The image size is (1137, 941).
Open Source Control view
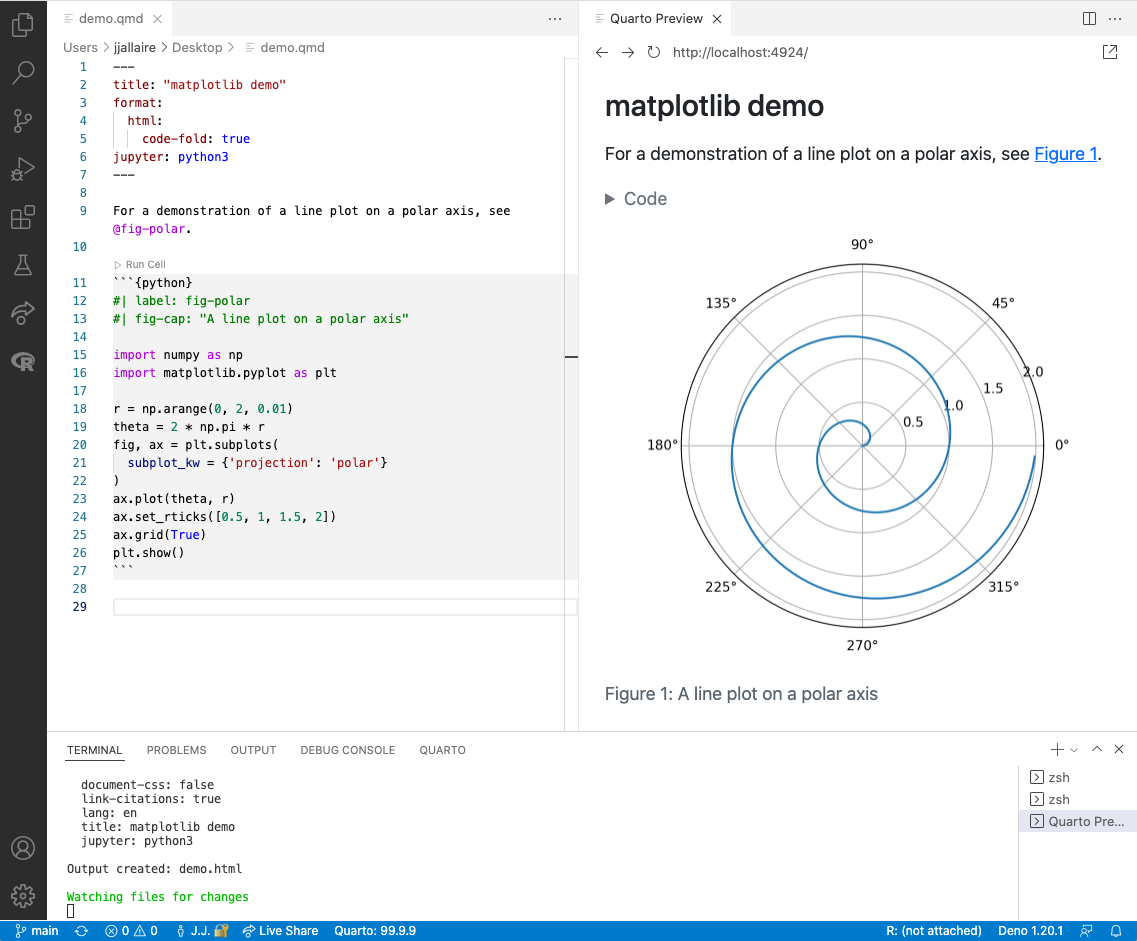(x=23, y=121)
